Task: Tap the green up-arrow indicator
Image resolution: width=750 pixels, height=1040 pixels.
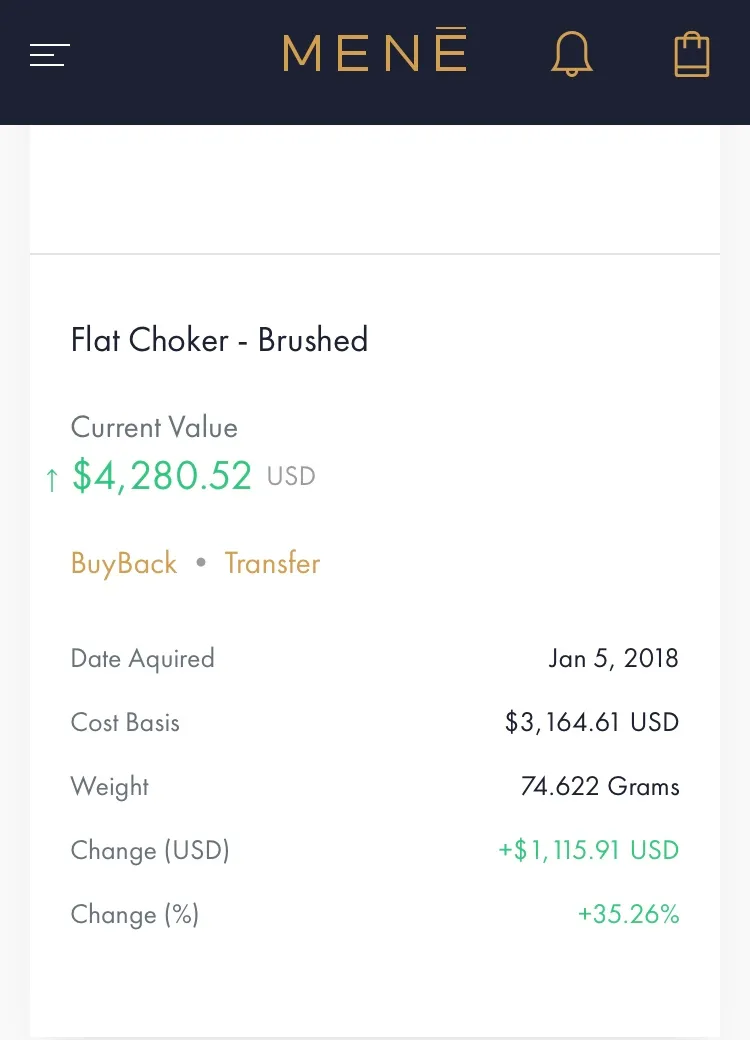Action: coord(52,479)
